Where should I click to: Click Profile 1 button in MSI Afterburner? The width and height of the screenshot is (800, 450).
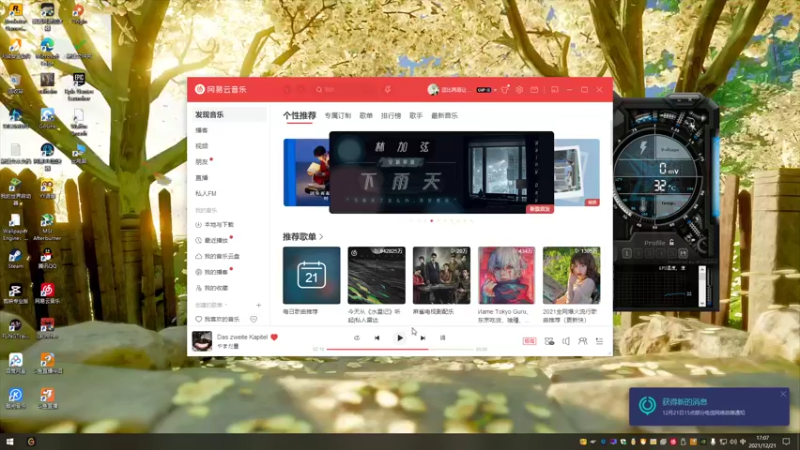coord(627,253)
